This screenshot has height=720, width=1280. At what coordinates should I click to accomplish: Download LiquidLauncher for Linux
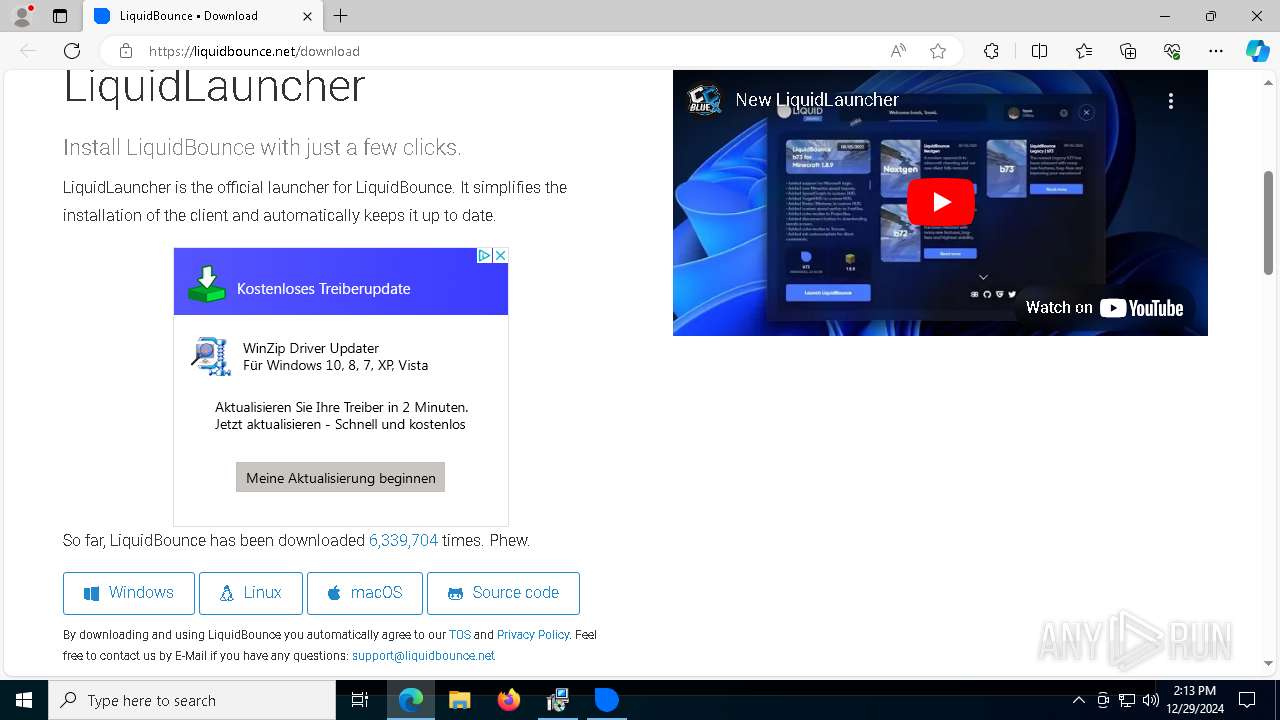(251, 593)
